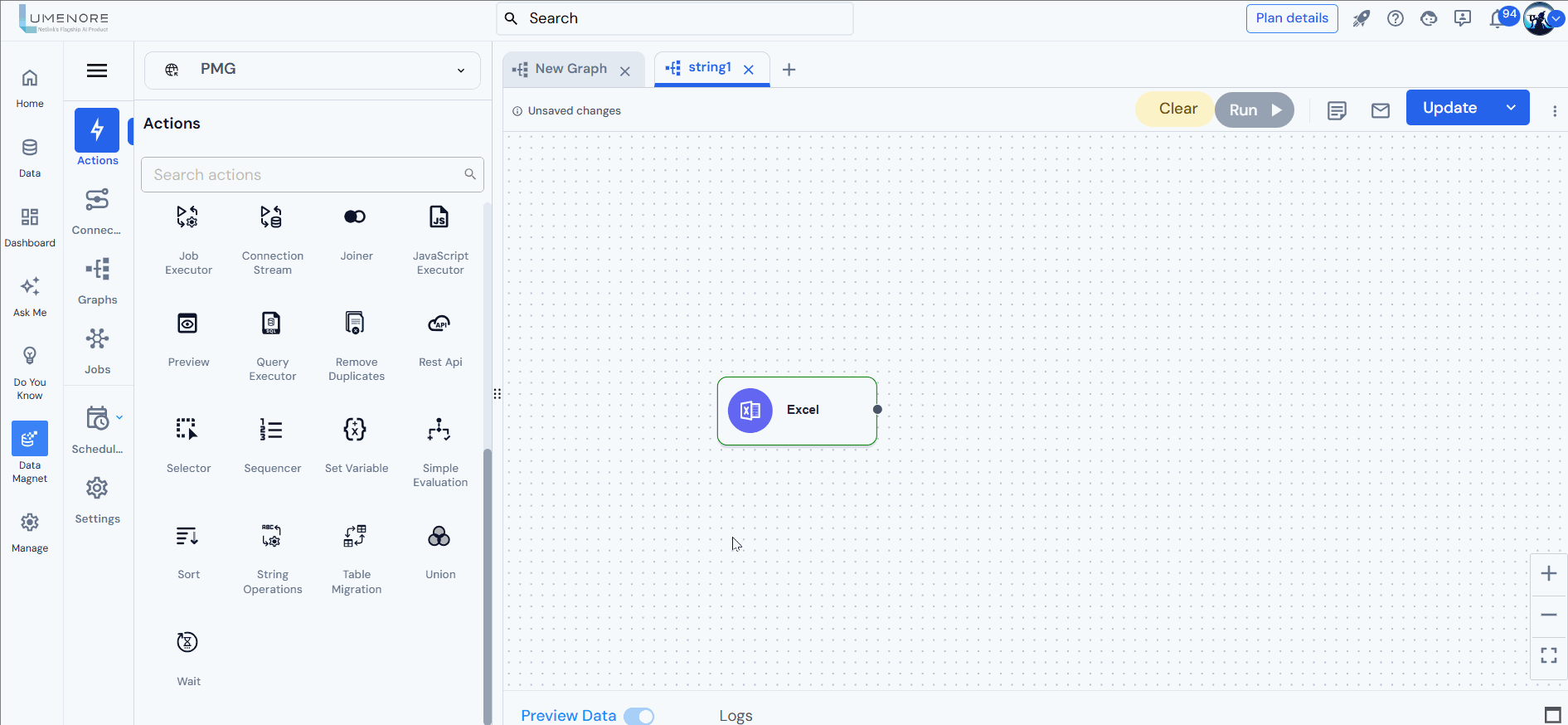
Task: Choose the JavaScript Executor action
Action: 439,217
